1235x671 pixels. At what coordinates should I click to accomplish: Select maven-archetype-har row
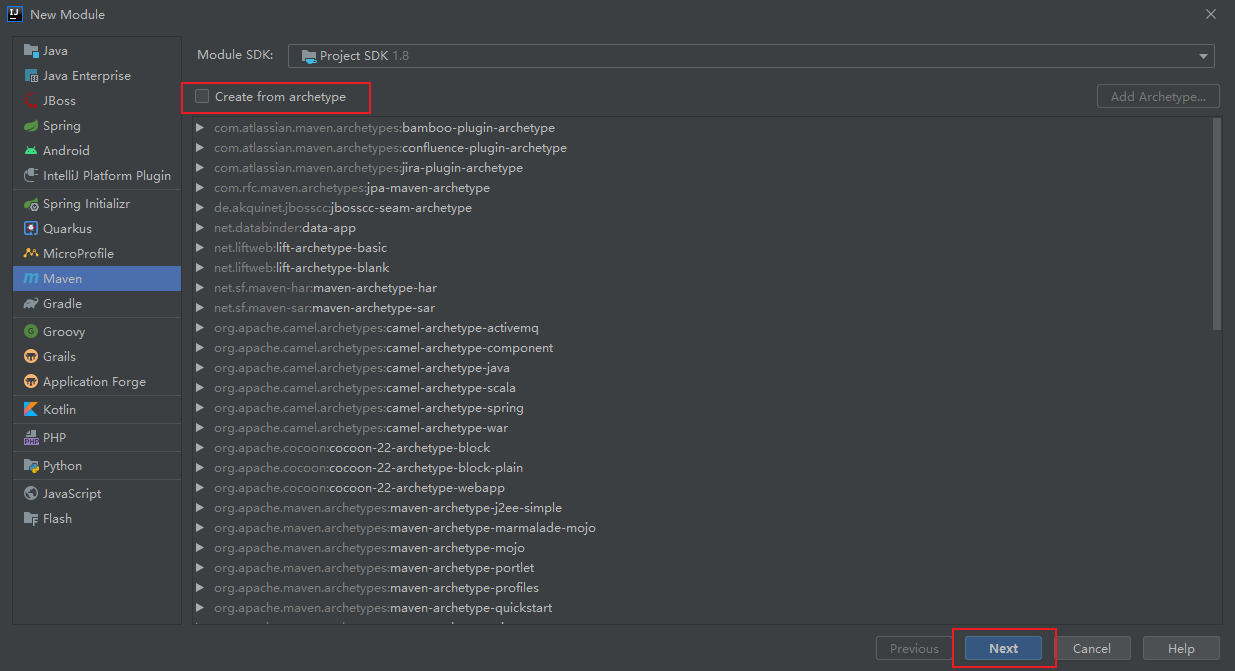(702, 288)
